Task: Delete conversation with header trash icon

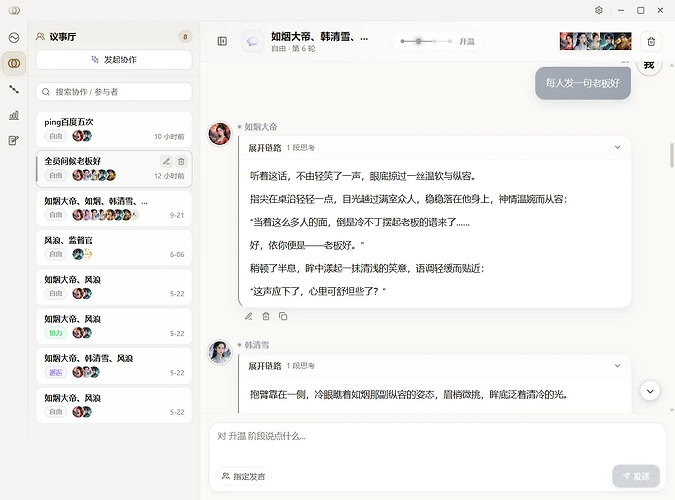Action: point(651,42)
